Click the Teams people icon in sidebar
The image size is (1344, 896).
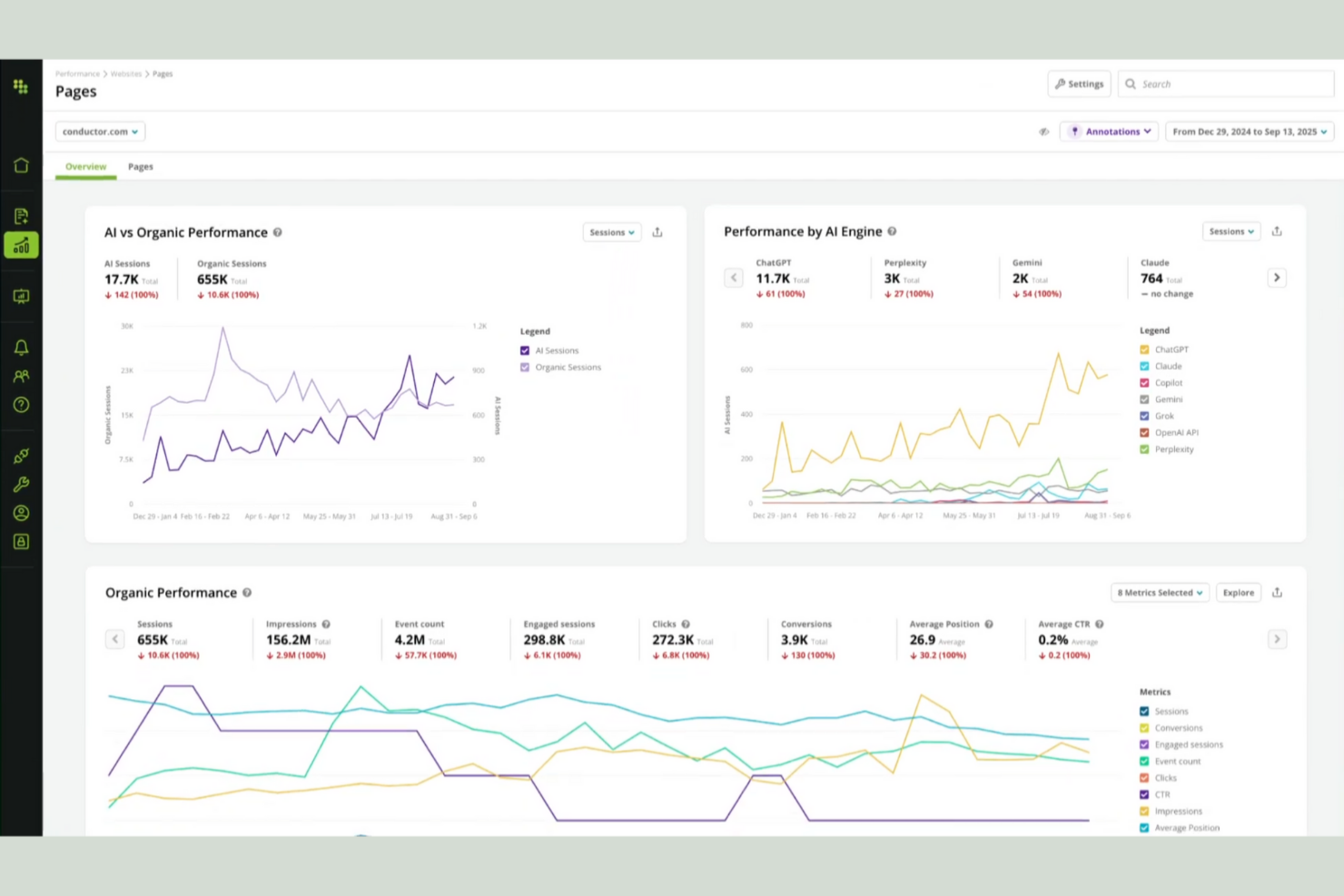click(x=21, y=376)
